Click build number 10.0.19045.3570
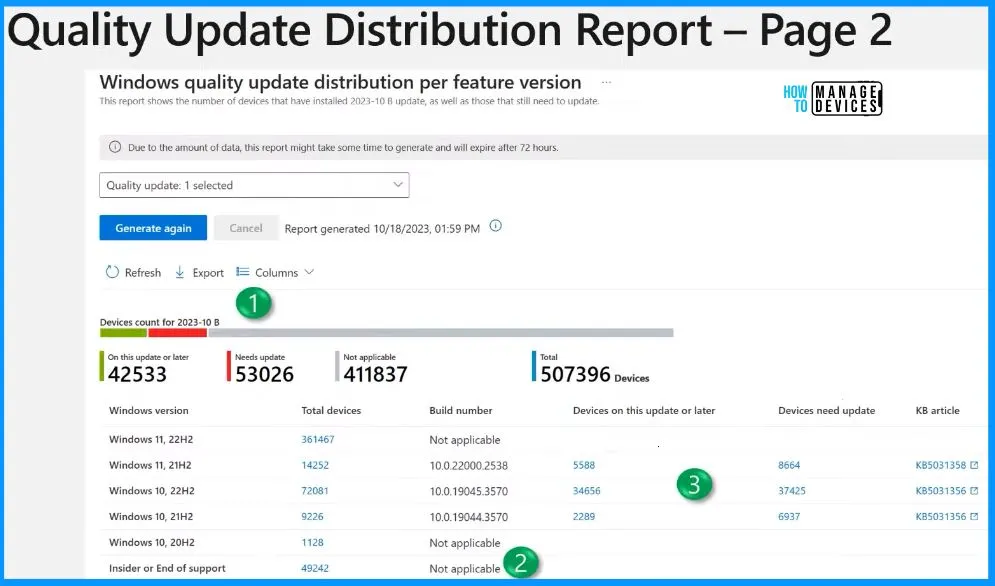The height and width of the screenshot is (586, 995). (468, 491)
